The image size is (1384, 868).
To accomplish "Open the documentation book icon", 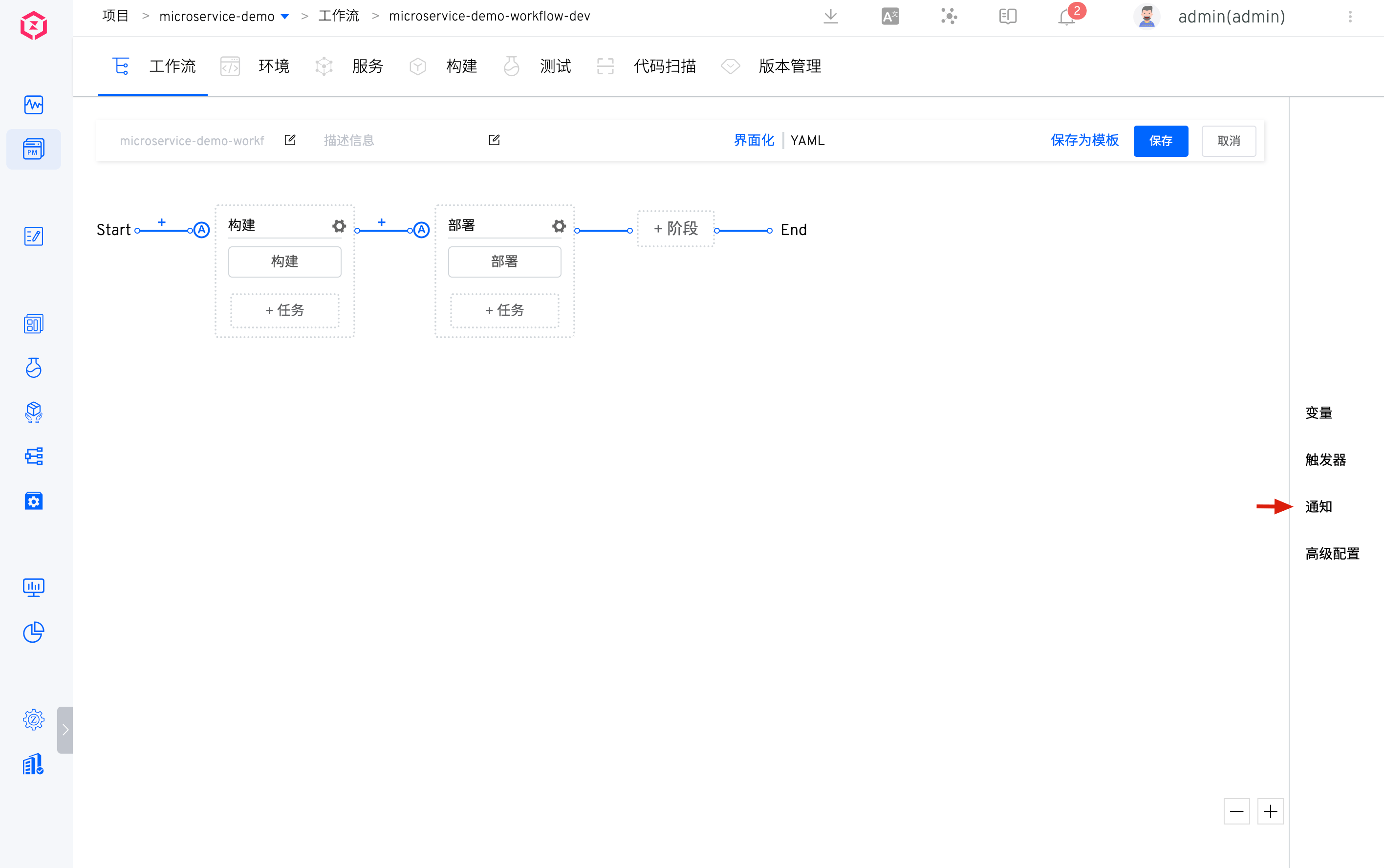I will (x=1007, y=16).
